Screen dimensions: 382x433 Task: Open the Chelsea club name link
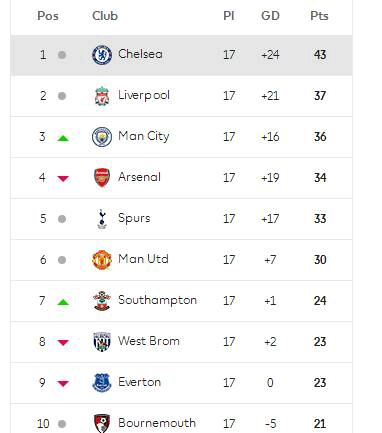pyautogui.click(x=140, y=54)
